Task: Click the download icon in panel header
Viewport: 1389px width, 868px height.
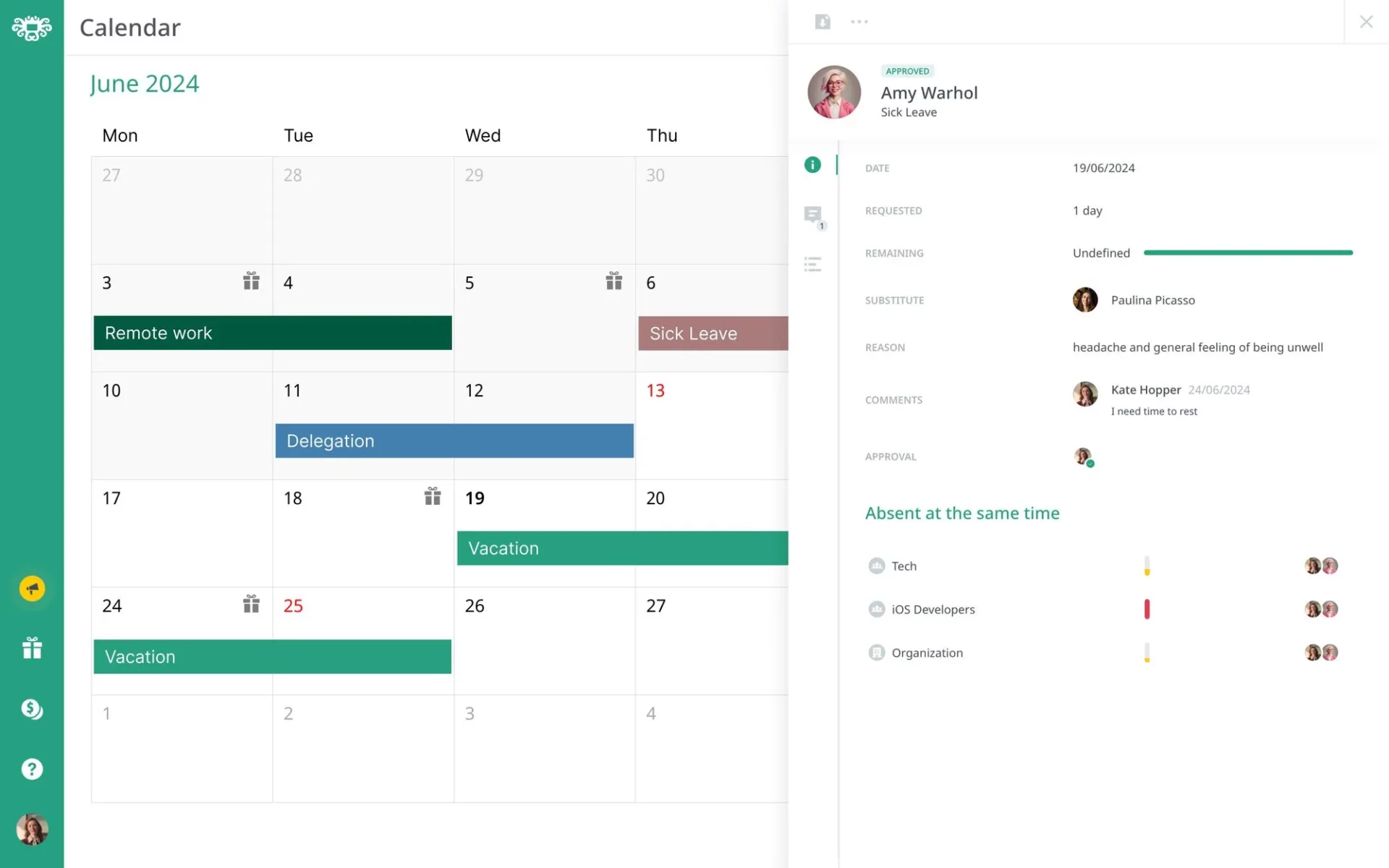Action: pyautogui.click(x=823, y=22)
